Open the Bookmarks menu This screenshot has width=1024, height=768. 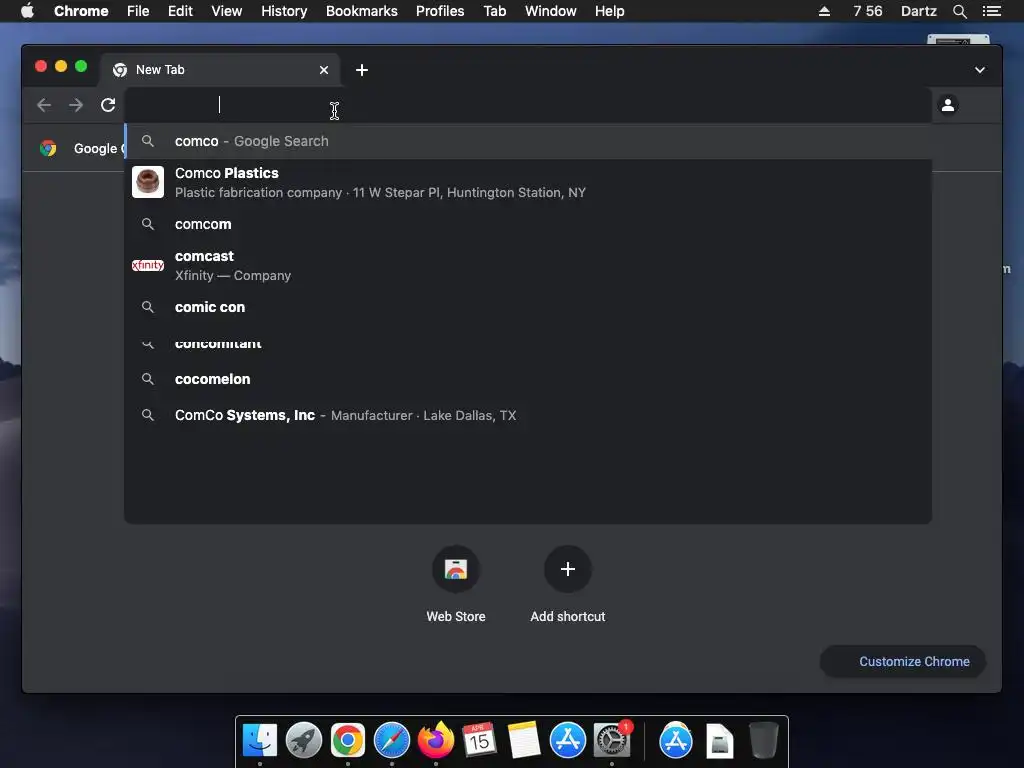tap(362, 11)
